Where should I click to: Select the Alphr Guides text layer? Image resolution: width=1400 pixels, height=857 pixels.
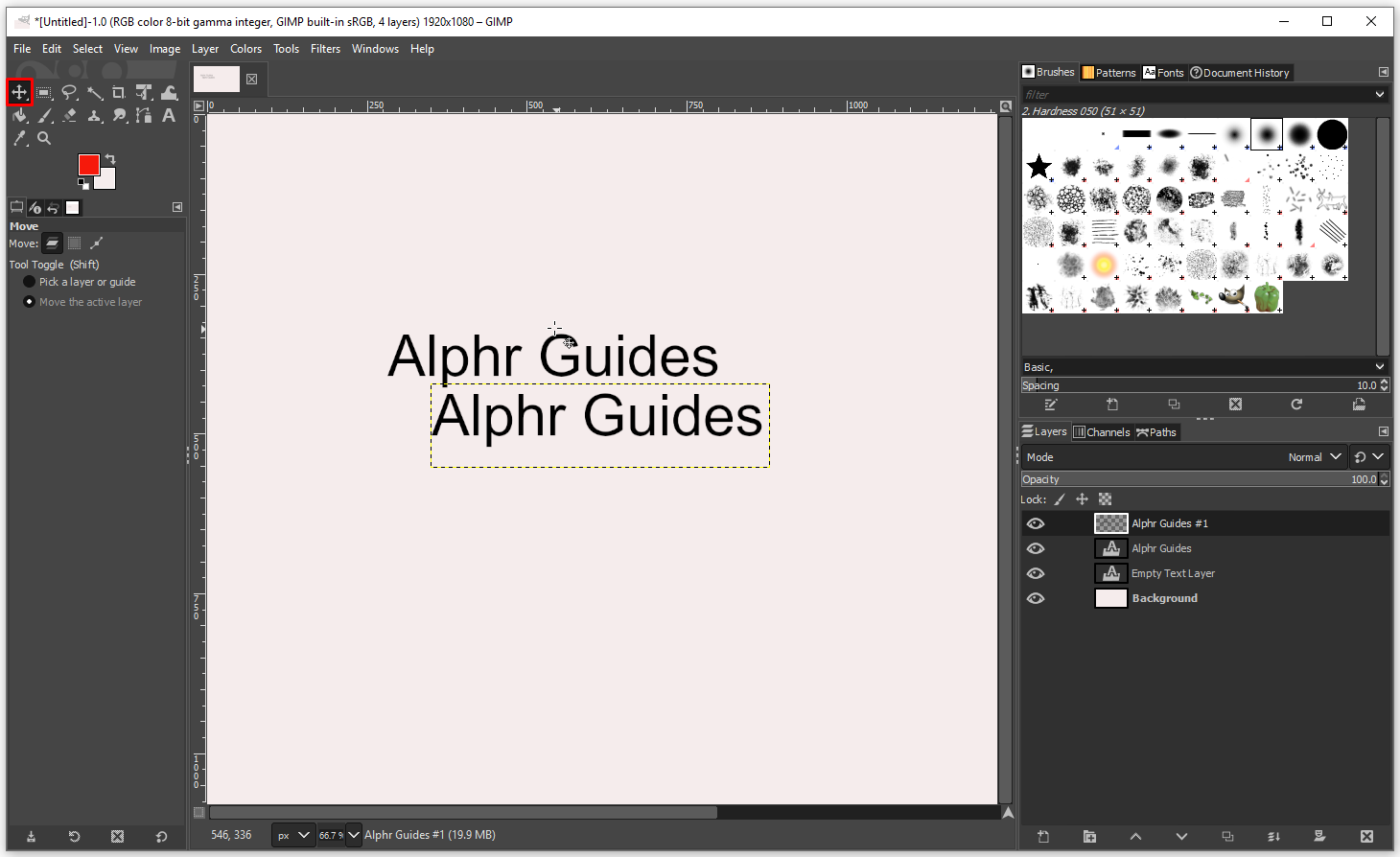tap(1161, 548)
